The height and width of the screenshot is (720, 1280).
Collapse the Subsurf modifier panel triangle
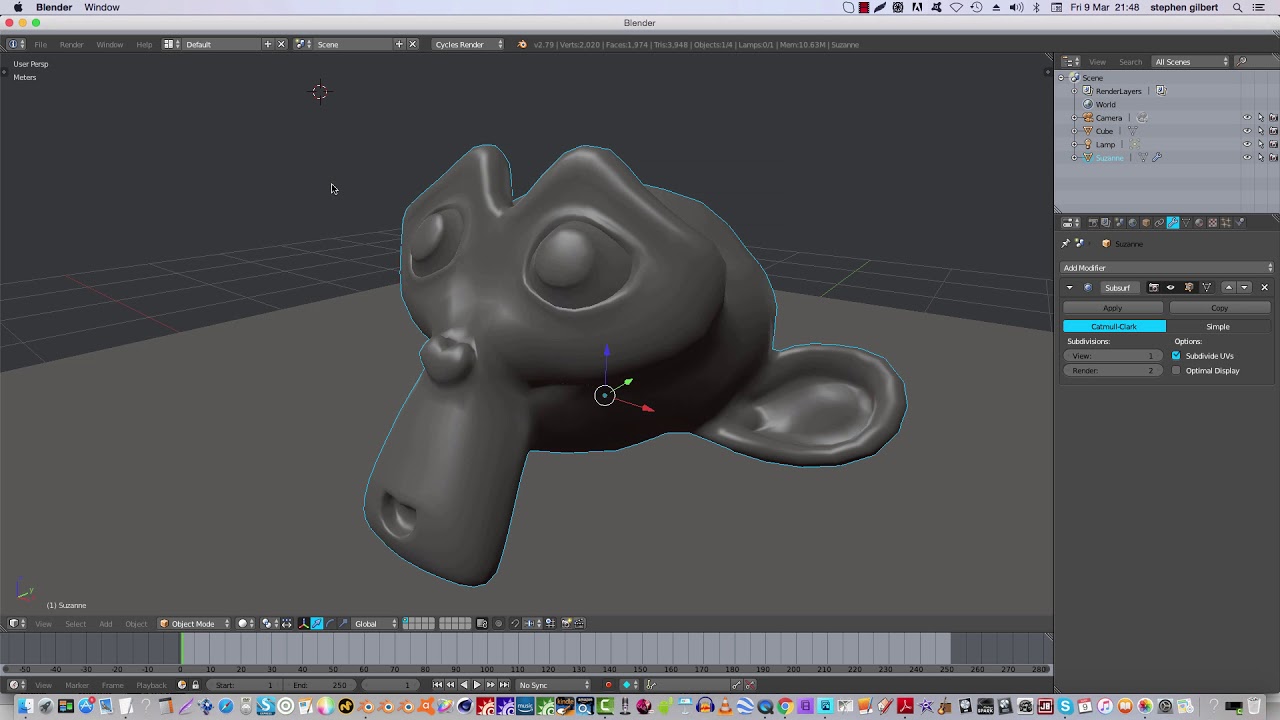coord(1069,287)
